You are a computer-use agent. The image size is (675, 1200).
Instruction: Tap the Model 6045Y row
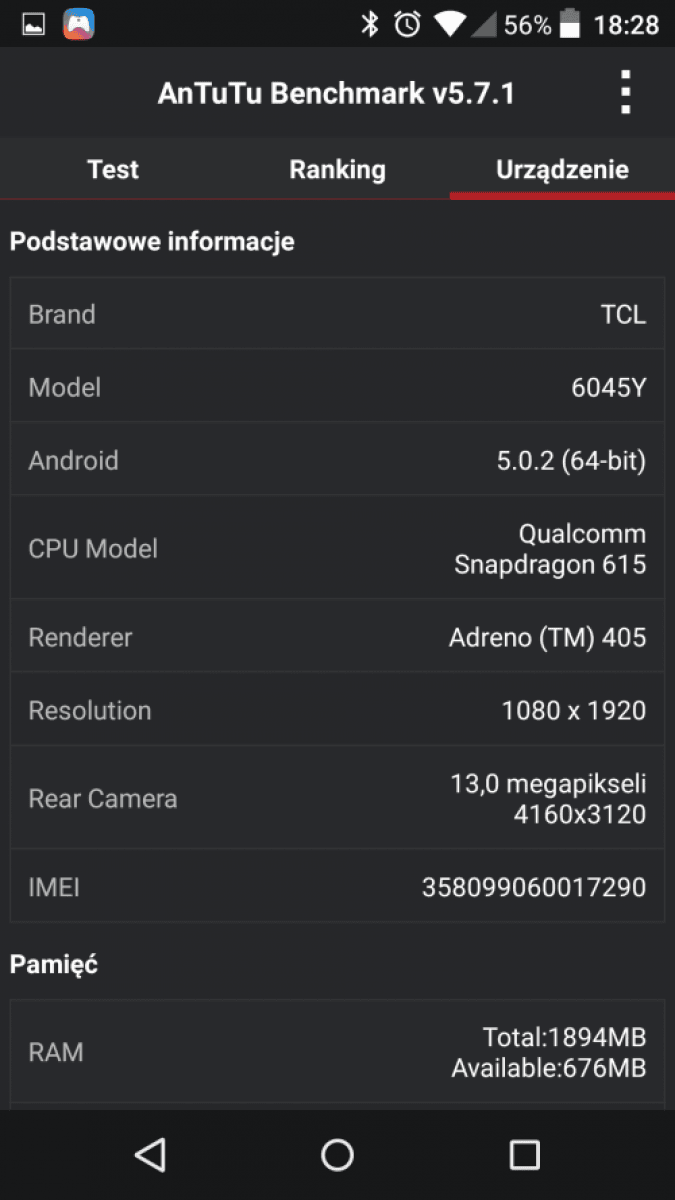337,387
